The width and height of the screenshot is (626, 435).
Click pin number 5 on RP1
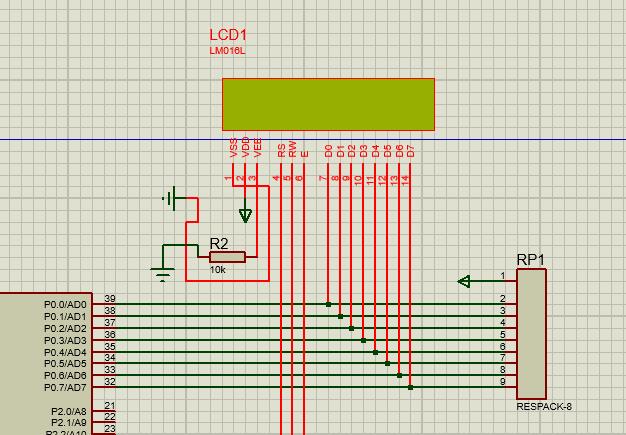point(503,334)
